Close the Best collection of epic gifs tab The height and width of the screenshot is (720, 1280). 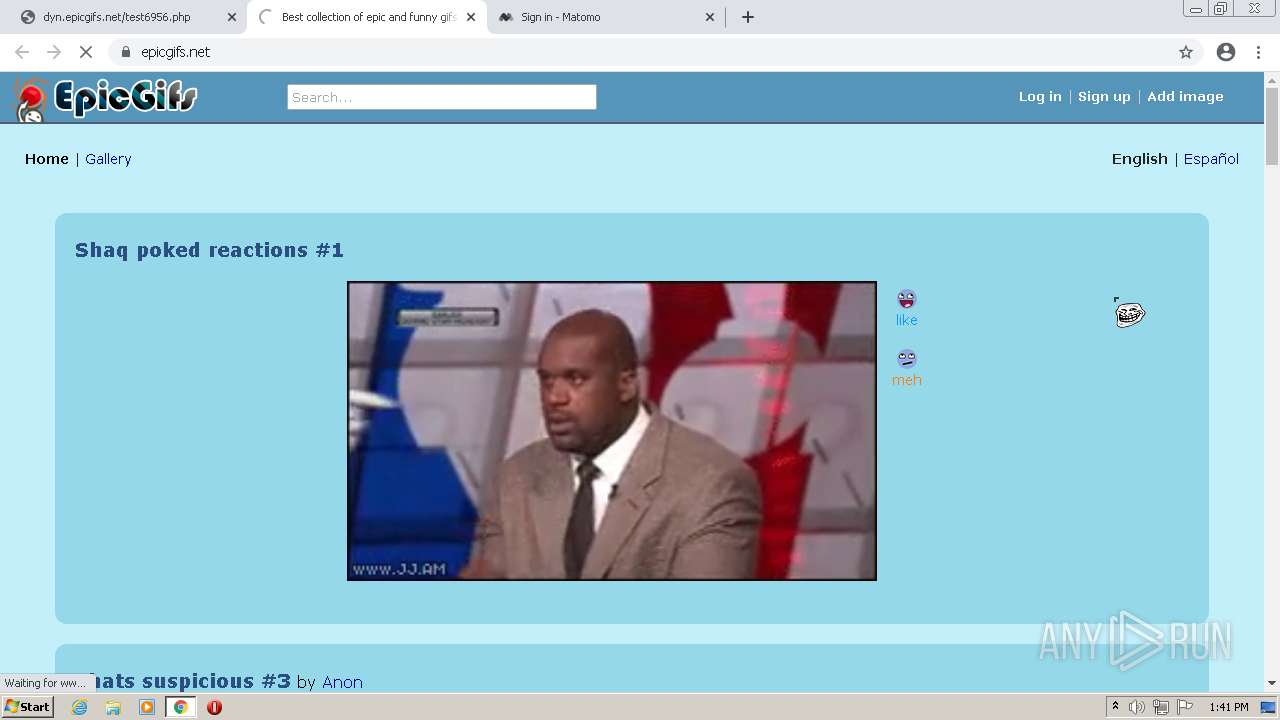point(471,17)
